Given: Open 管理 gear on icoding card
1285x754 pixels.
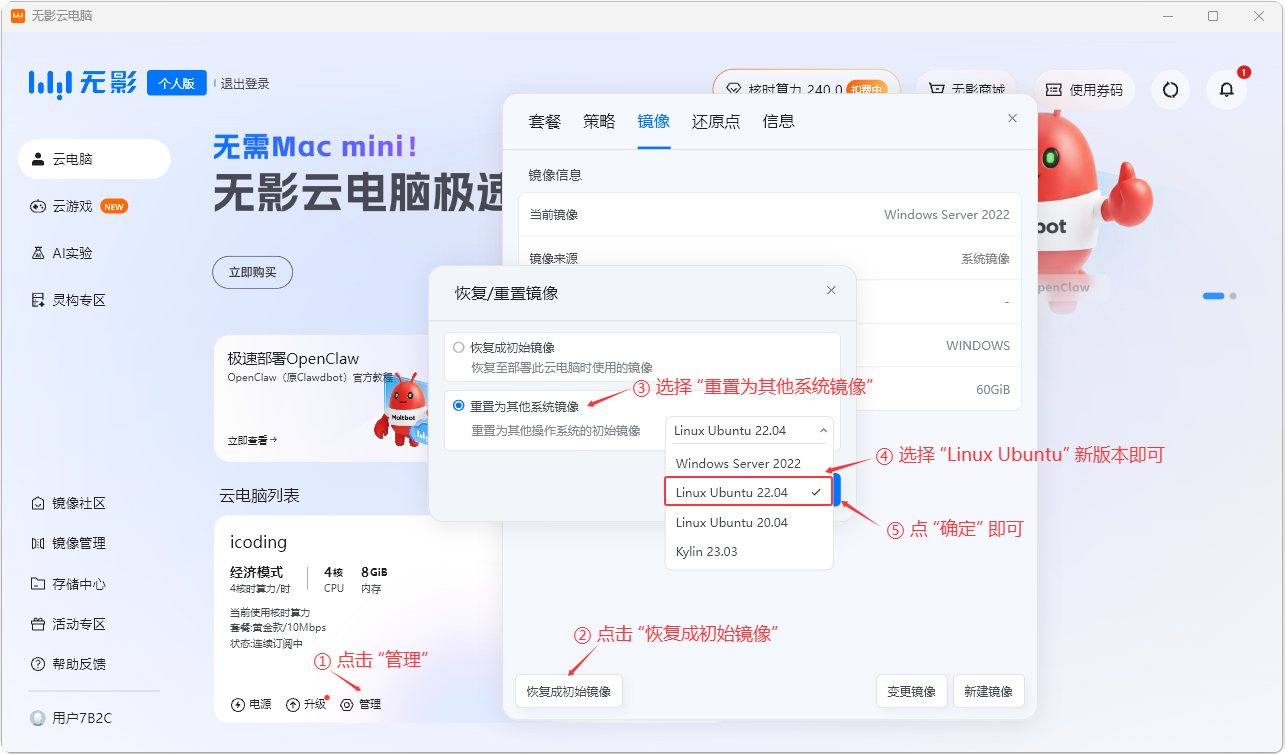Looking at the screenshot, I should [347, 704].
